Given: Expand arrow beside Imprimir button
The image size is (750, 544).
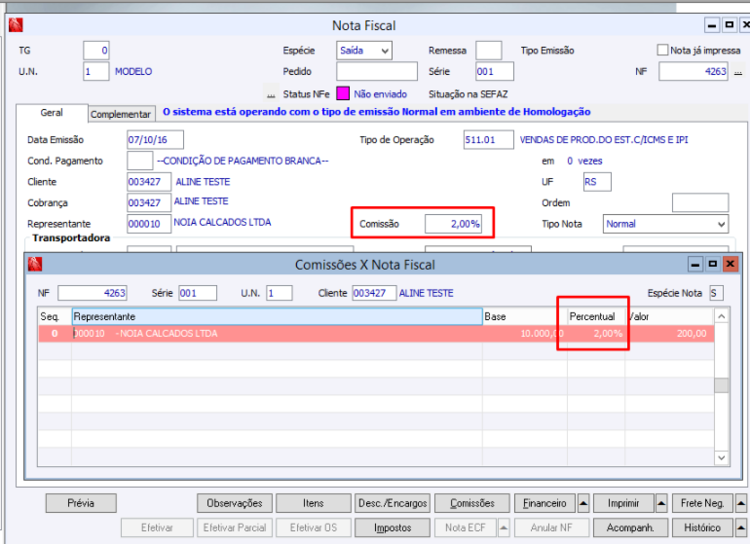Looking at the screenshot, I should pyautogui.click(x=662, y=503).
